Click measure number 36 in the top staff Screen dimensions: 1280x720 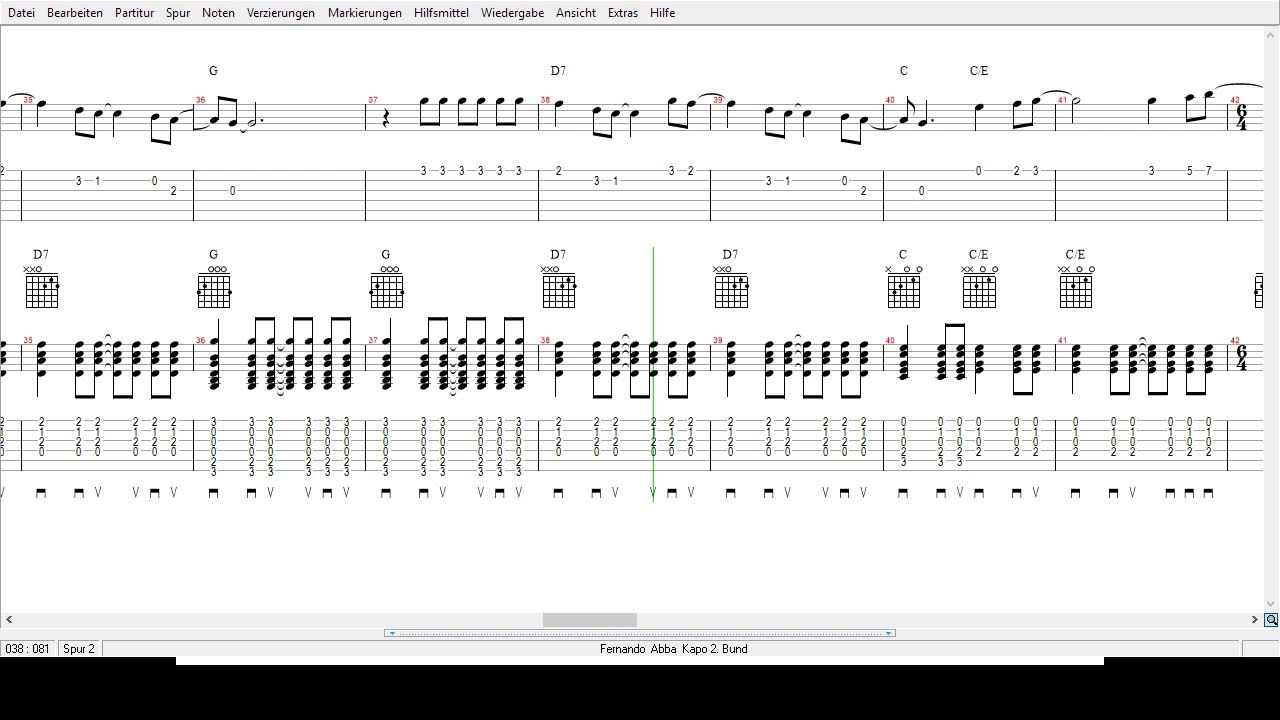tap(201, 100)
